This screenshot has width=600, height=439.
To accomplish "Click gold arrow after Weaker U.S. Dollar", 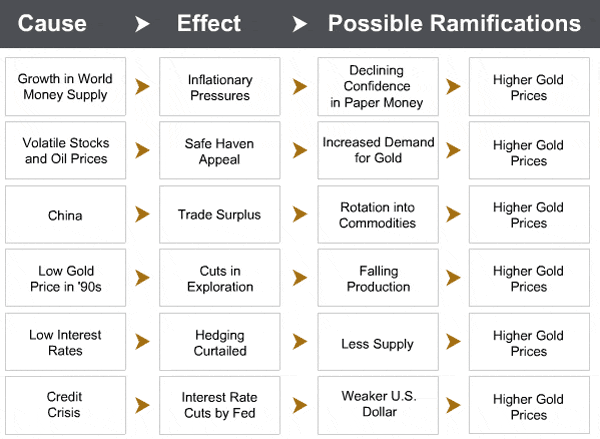I will click(453, 405).
